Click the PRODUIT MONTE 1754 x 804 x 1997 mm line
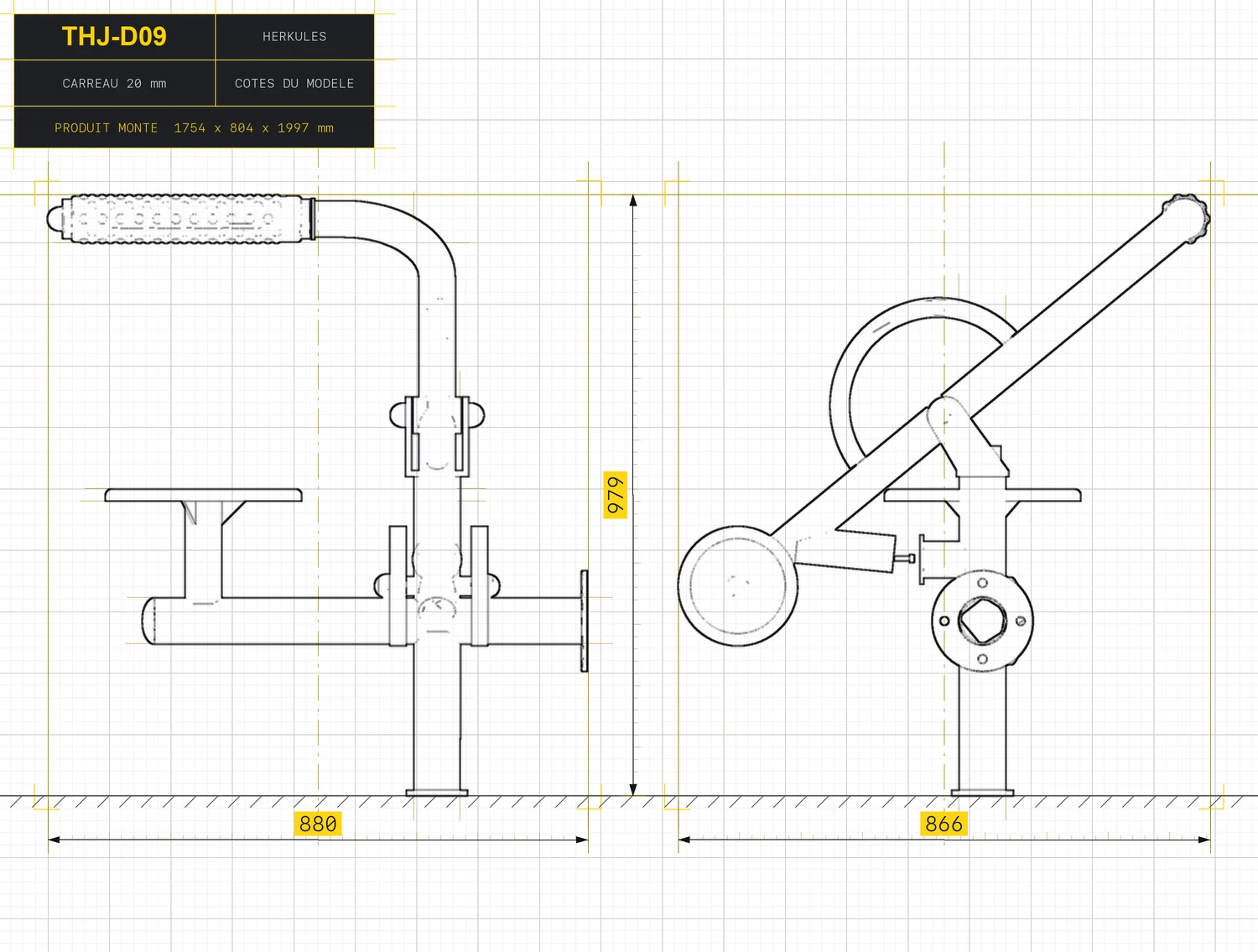Screen dimensions: 1258x952 pos(194,128)
